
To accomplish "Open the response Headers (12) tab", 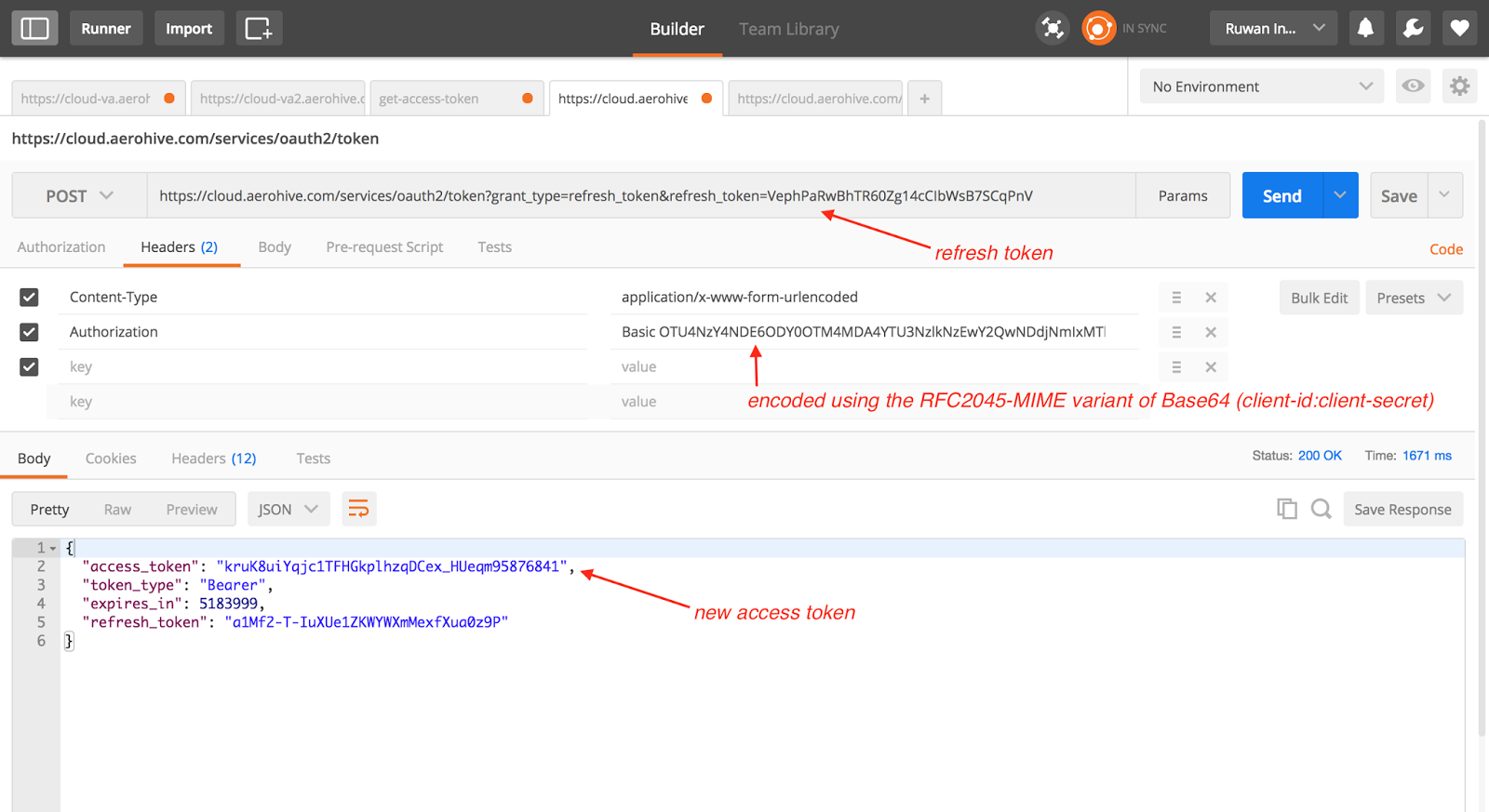I will [x=213, y=459].
